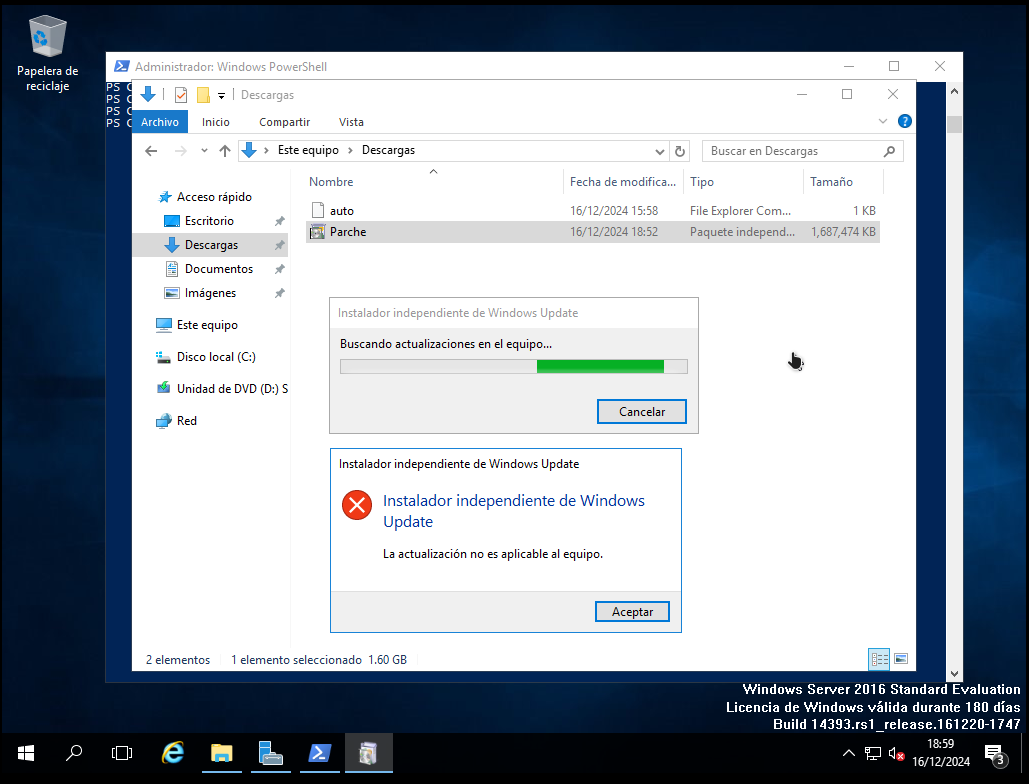Go up one folder level
This screenshot has width=1029, height=784.
225,151
